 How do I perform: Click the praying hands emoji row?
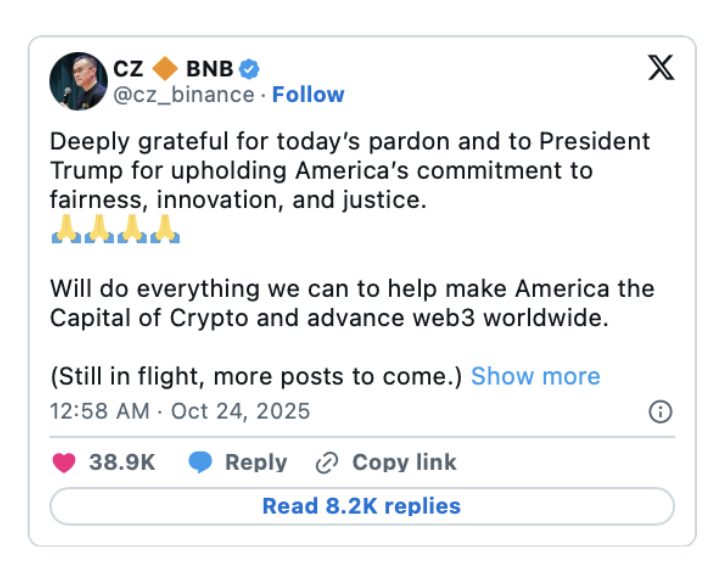click(115, 232)
